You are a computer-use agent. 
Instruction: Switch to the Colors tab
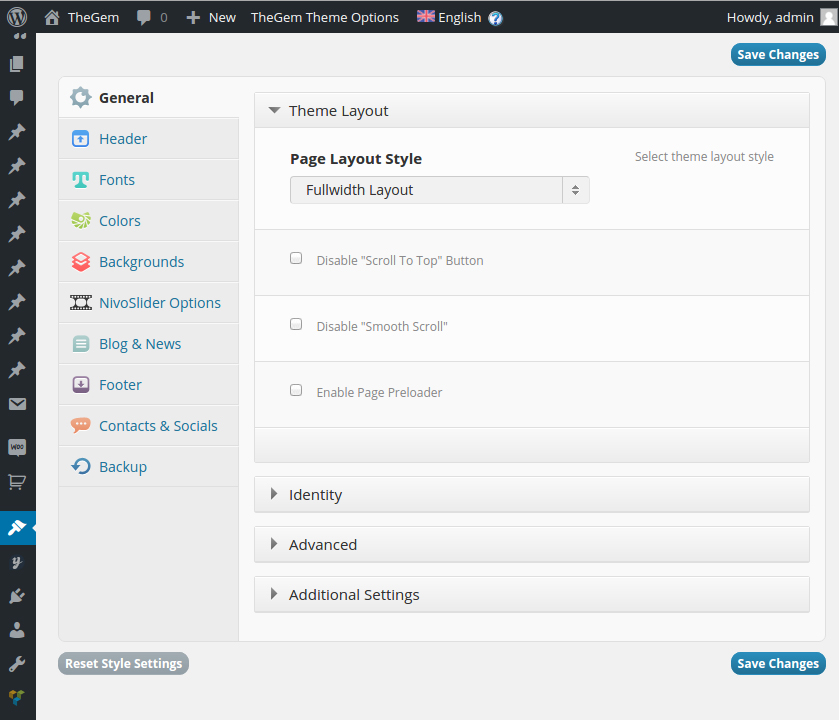pos(119,221)
